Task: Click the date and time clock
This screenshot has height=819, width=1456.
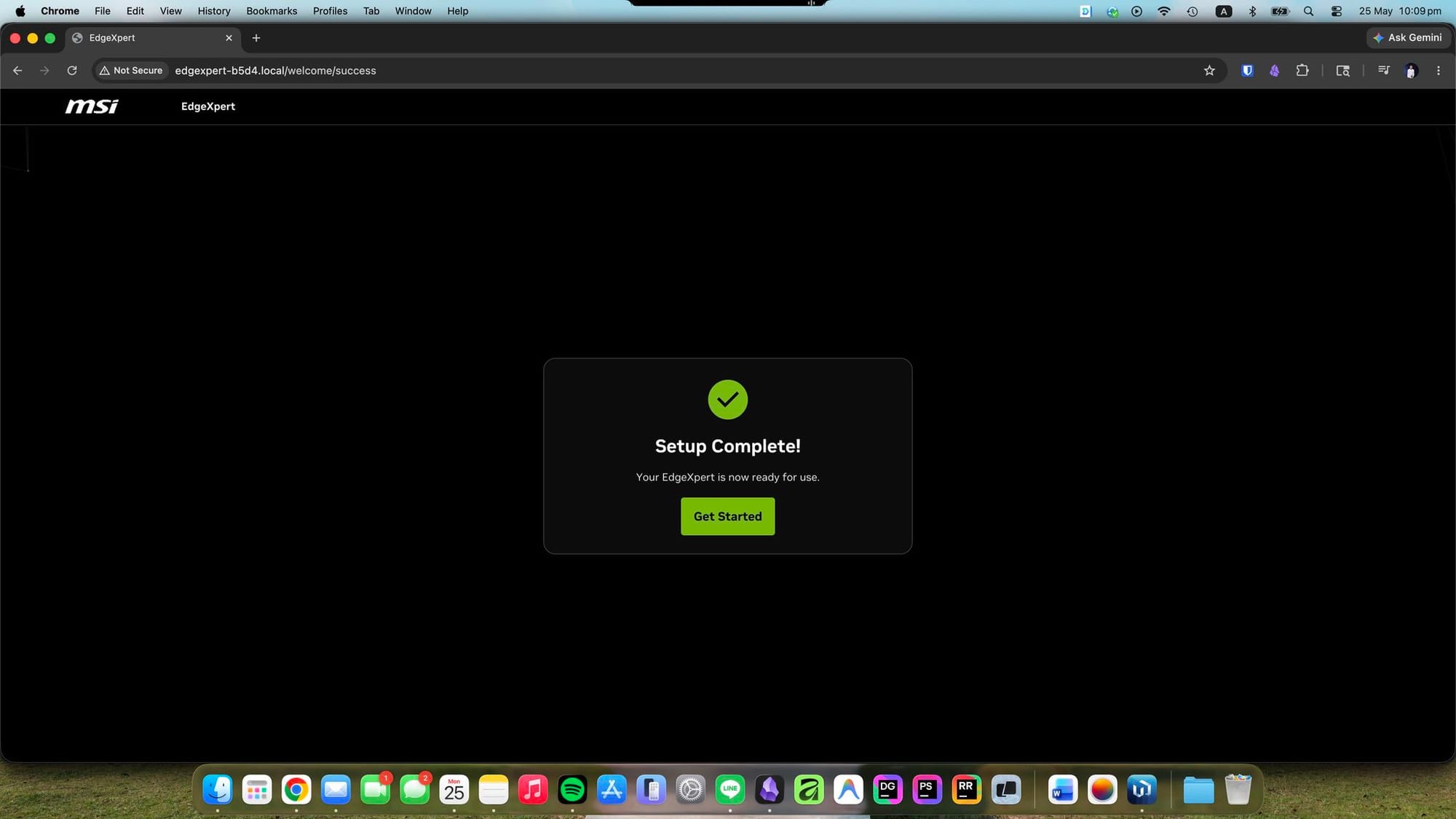Action: tap(1400, 11)
